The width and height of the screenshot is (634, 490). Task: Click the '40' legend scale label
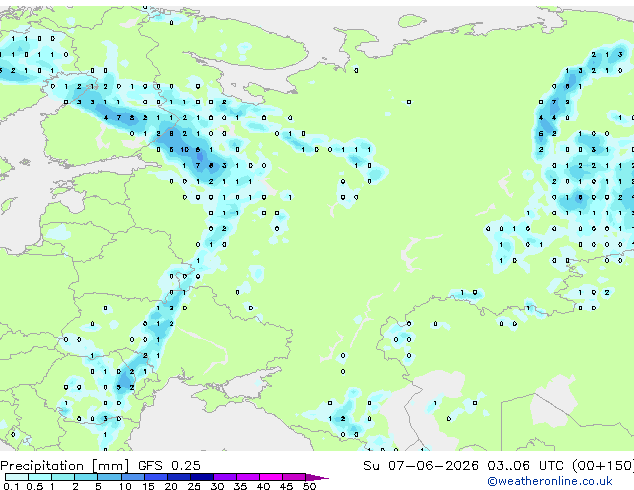[263, 486]
